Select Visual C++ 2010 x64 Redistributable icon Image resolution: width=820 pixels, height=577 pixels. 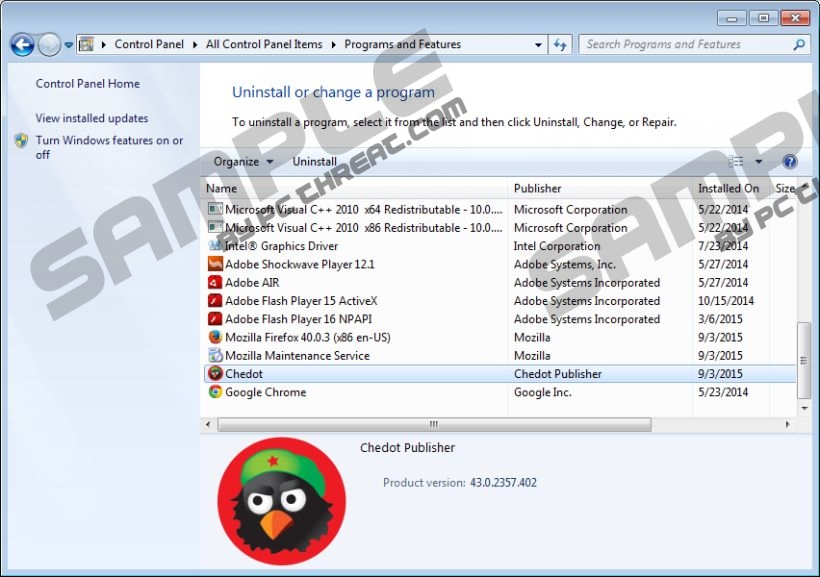coord(215,209)
